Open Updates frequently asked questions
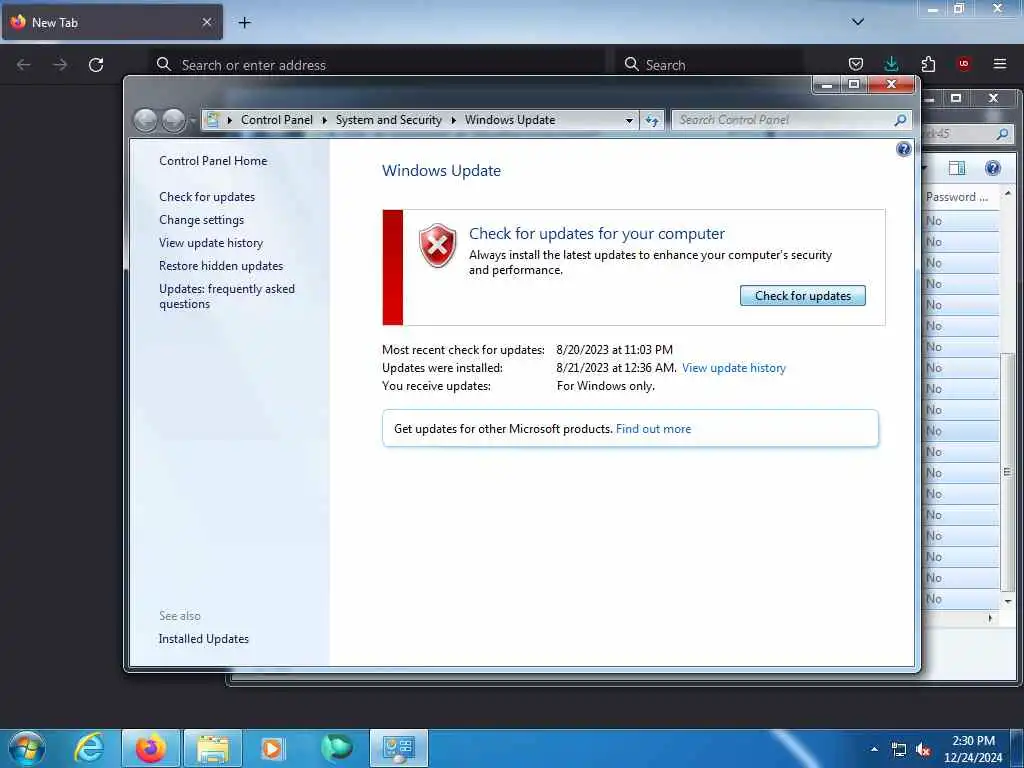 227,296
